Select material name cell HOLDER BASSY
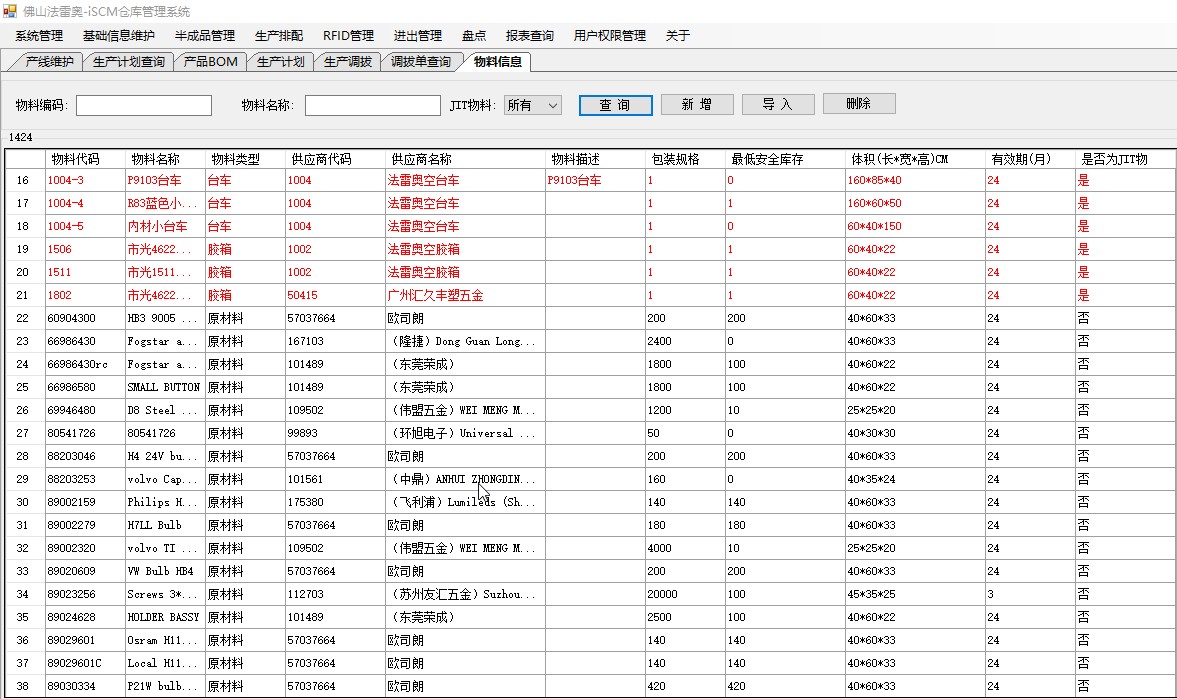 (165, 617)
